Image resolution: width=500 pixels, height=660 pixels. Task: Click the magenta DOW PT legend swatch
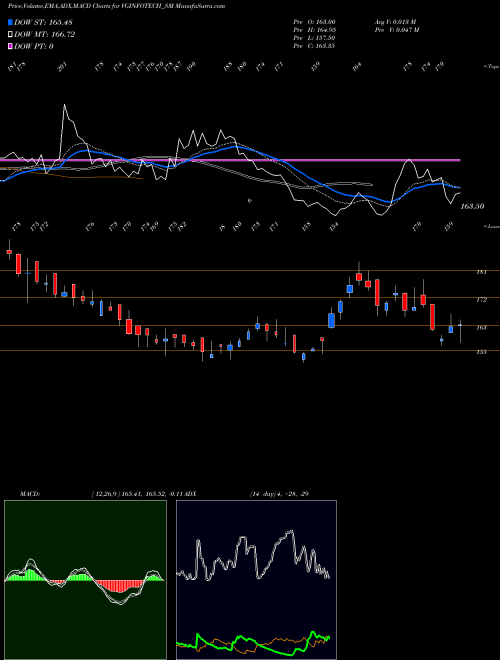pyautogui.click(x=10, y=46)
